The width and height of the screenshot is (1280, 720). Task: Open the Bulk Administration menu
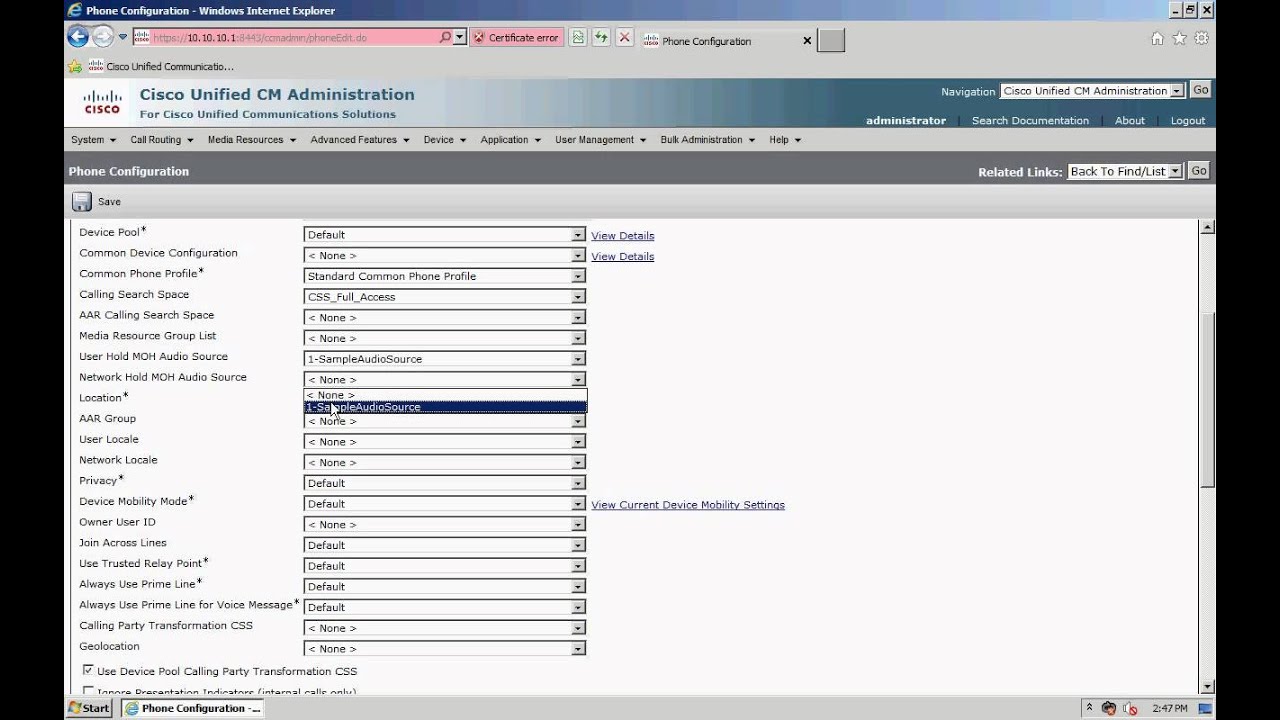pos(706,140)
